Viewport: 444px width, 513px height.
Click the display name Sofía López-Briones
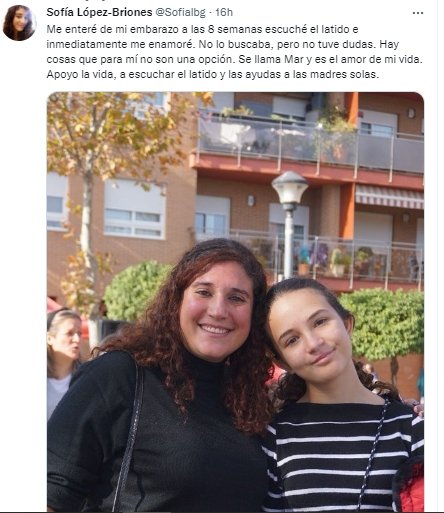pos(99,12)
